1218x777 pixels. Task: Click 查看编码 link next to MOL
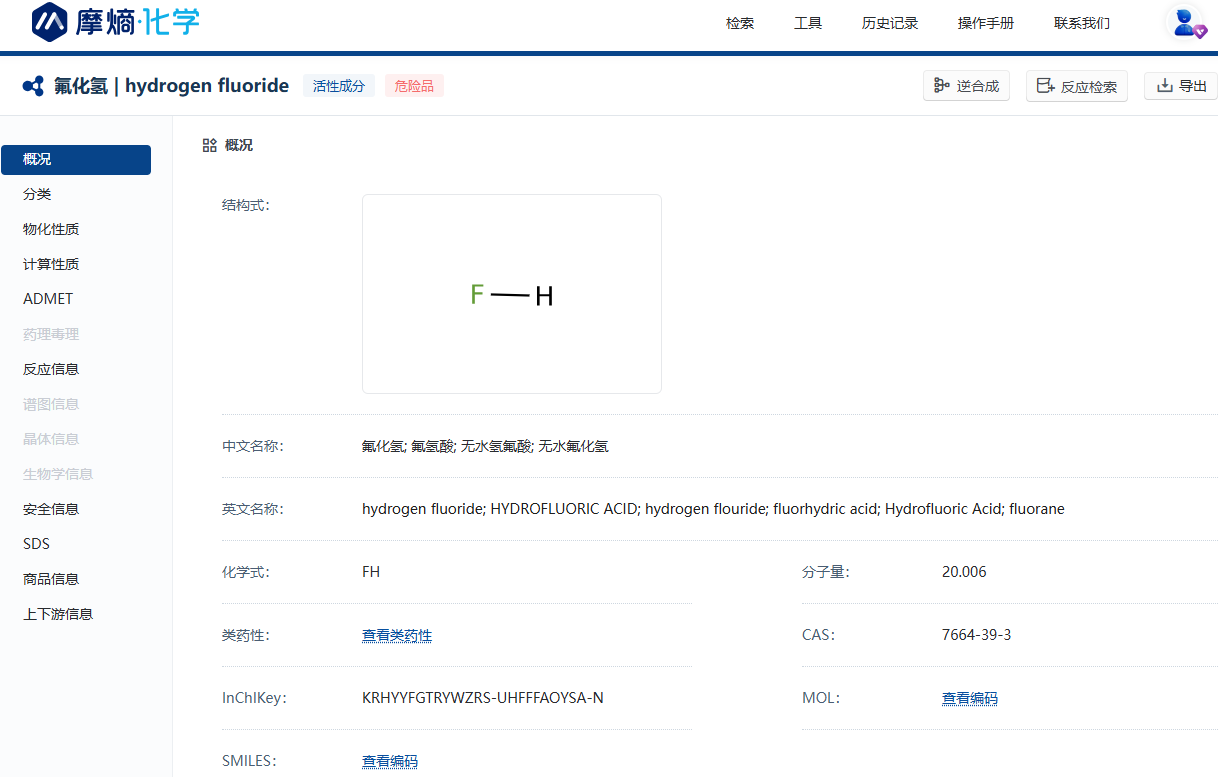tap(969, 698)
